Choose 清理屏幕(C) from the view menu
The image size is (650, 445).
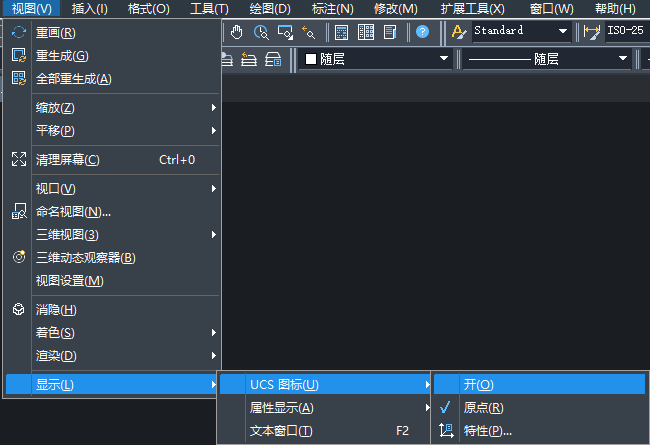[68, 159]
